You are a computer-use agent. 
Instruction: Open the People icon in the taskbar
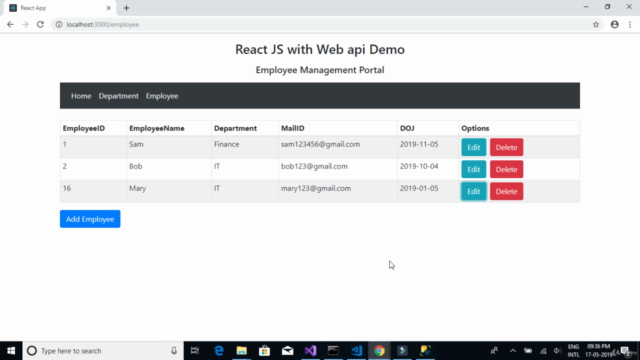click(494, 351)
